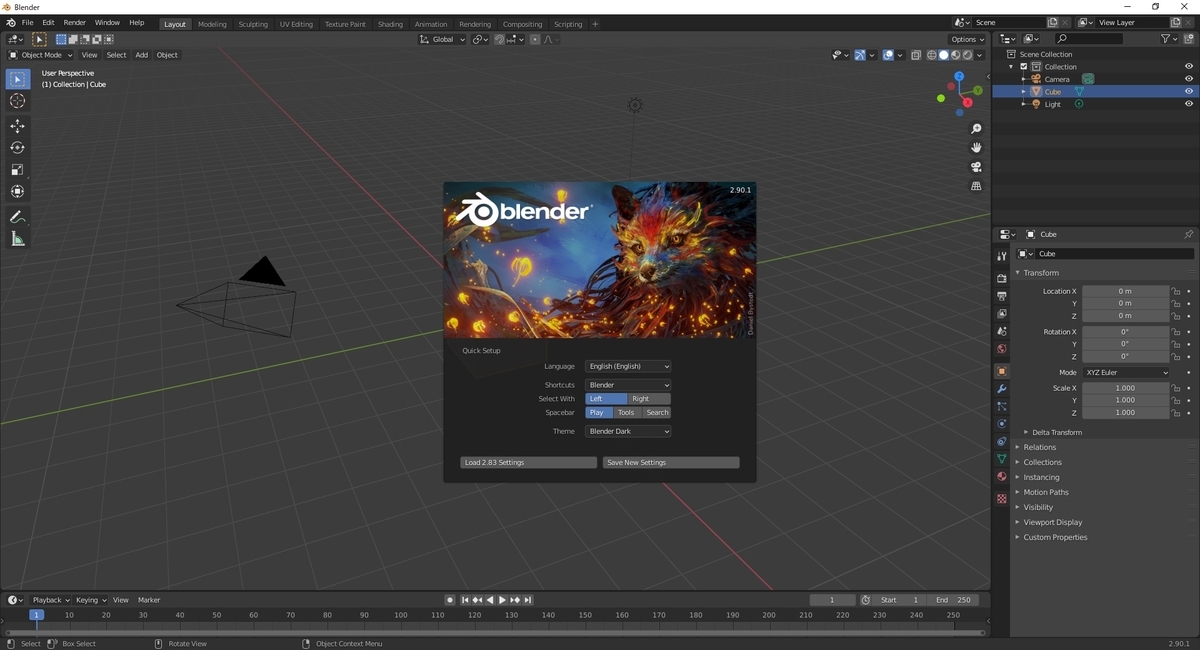Open the Language dropdown
1200x650 pixels.
pyautogui.click(x=628, y=366)
